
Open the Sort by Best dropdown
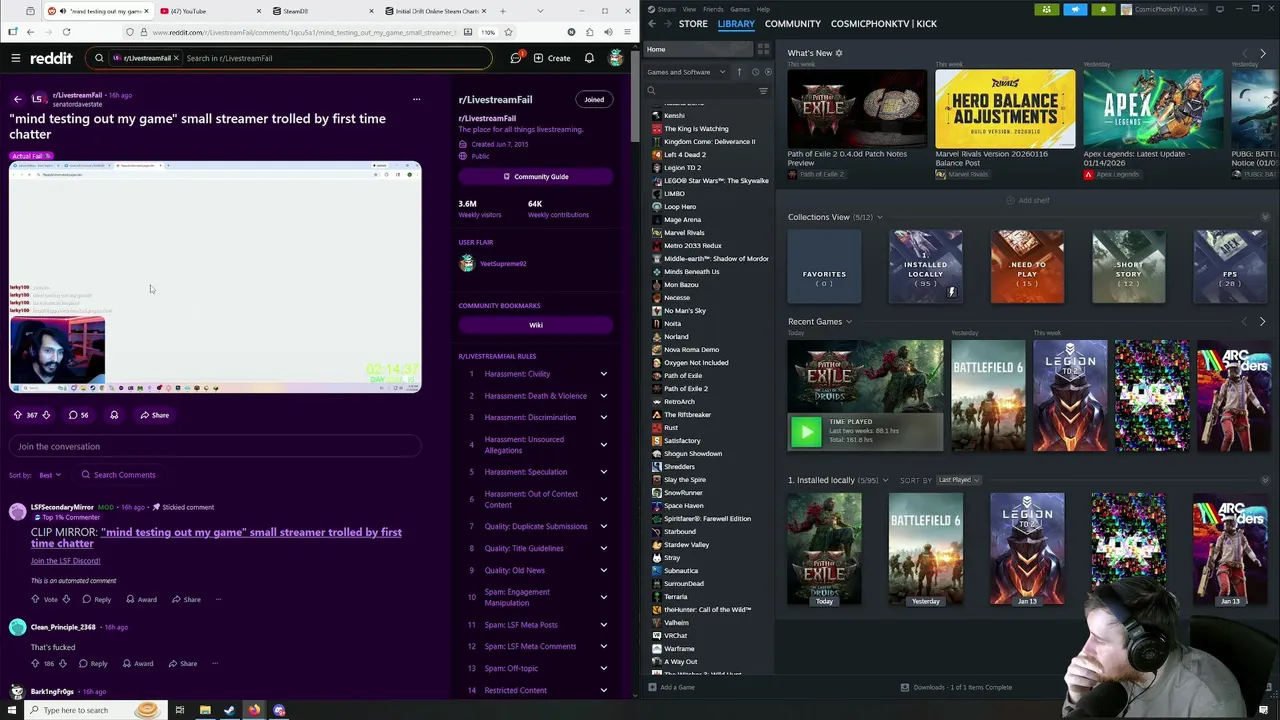[49, 475]
